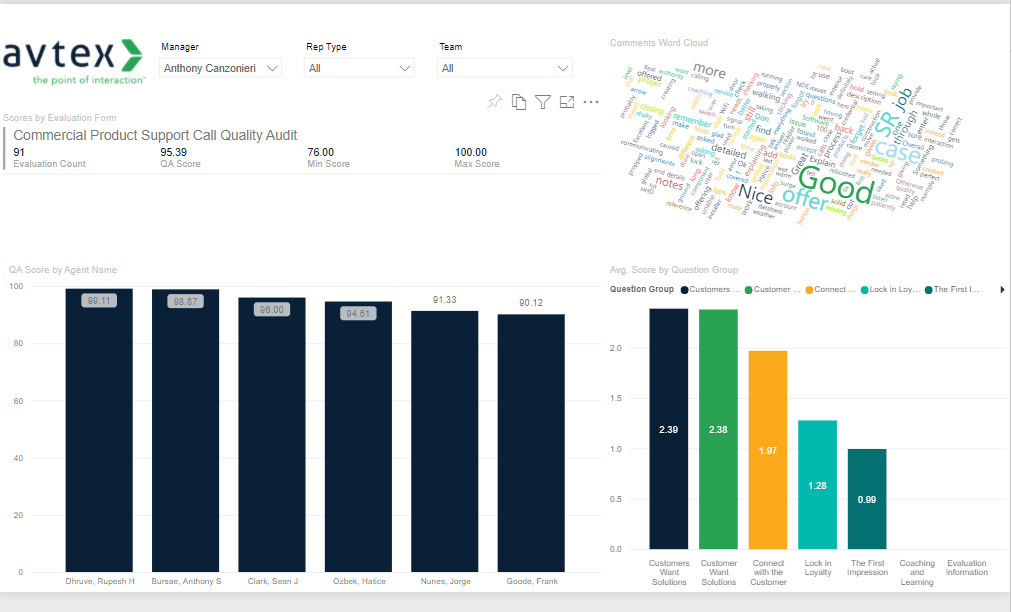Open focus mode for the visual

pos(567,101)
